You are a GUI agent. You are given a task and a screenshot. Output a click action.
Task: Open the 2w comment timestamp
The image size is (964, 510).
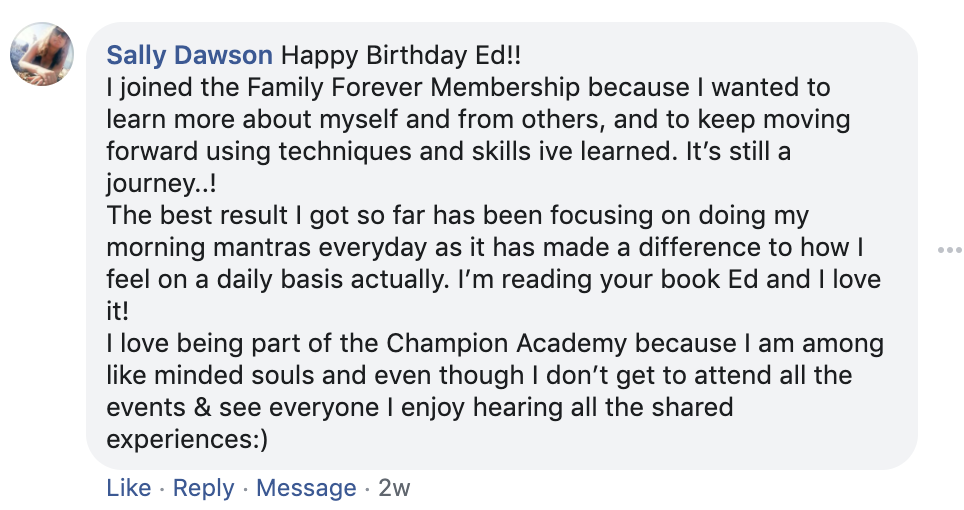coord(394,488)
